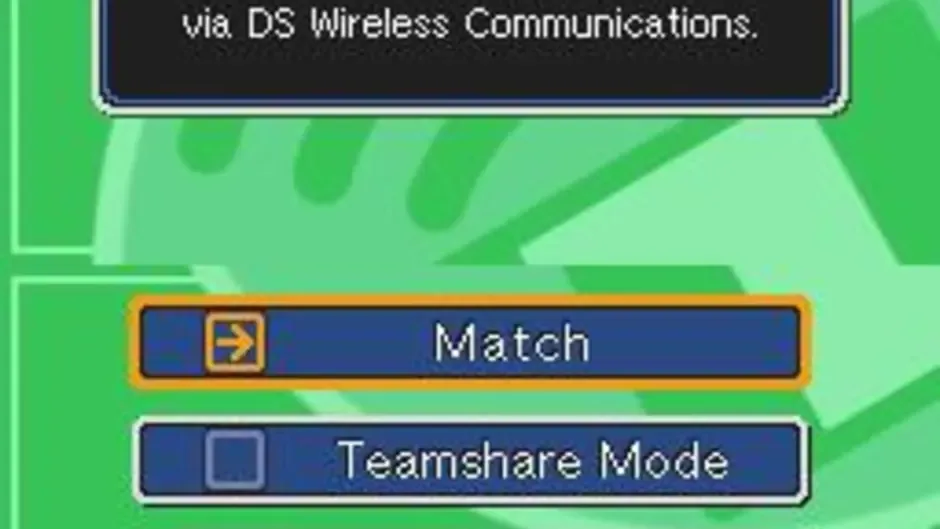Click the orange arrow icon on Match
This screenshot has height=529, width=940.
pyautogui.click(x=234, y=341)
